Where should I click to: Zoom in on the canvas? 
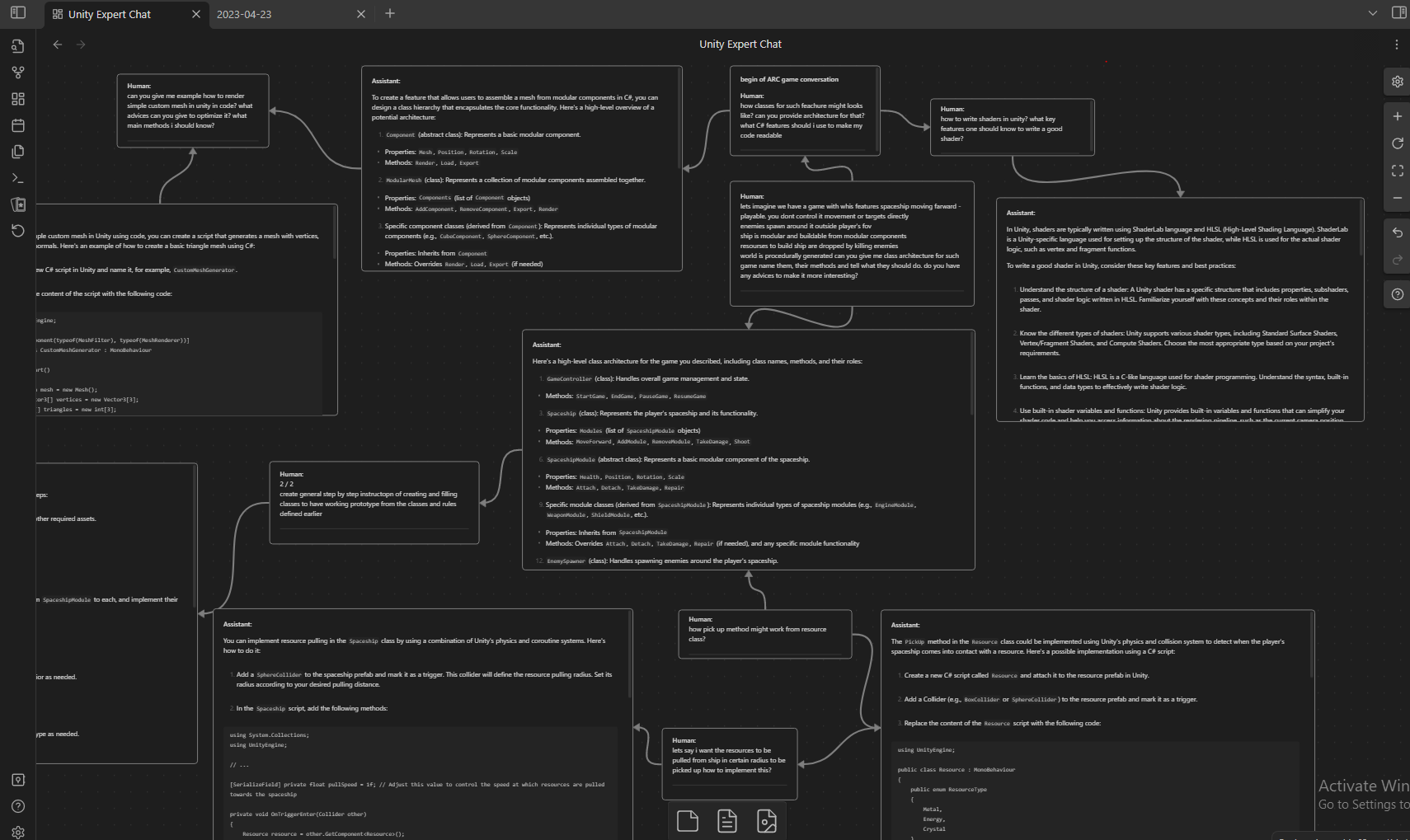(x=1397, y=116)
